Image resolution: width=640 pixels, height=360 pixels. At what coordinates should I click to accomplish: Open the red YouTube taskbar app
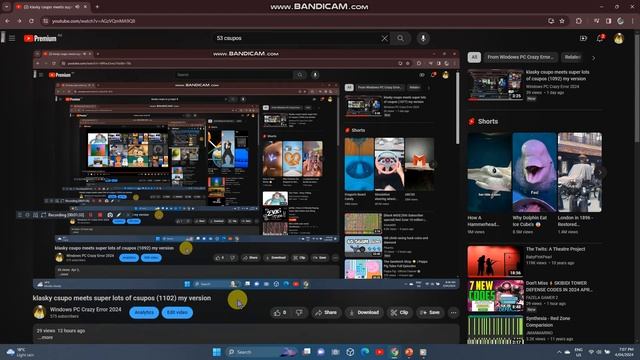380,352
